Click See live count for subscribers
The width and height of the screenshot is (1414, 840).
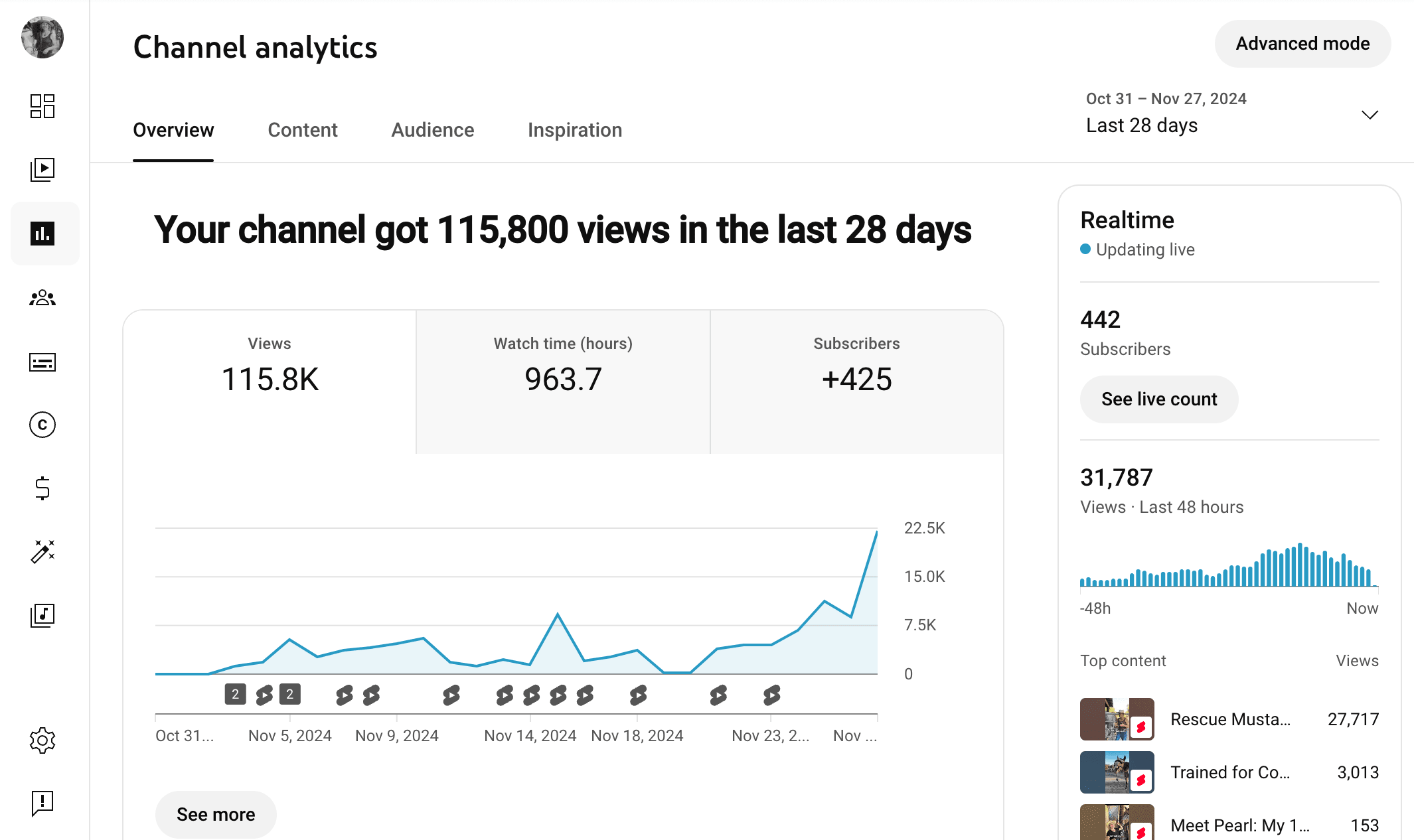tap(1158, 399)
